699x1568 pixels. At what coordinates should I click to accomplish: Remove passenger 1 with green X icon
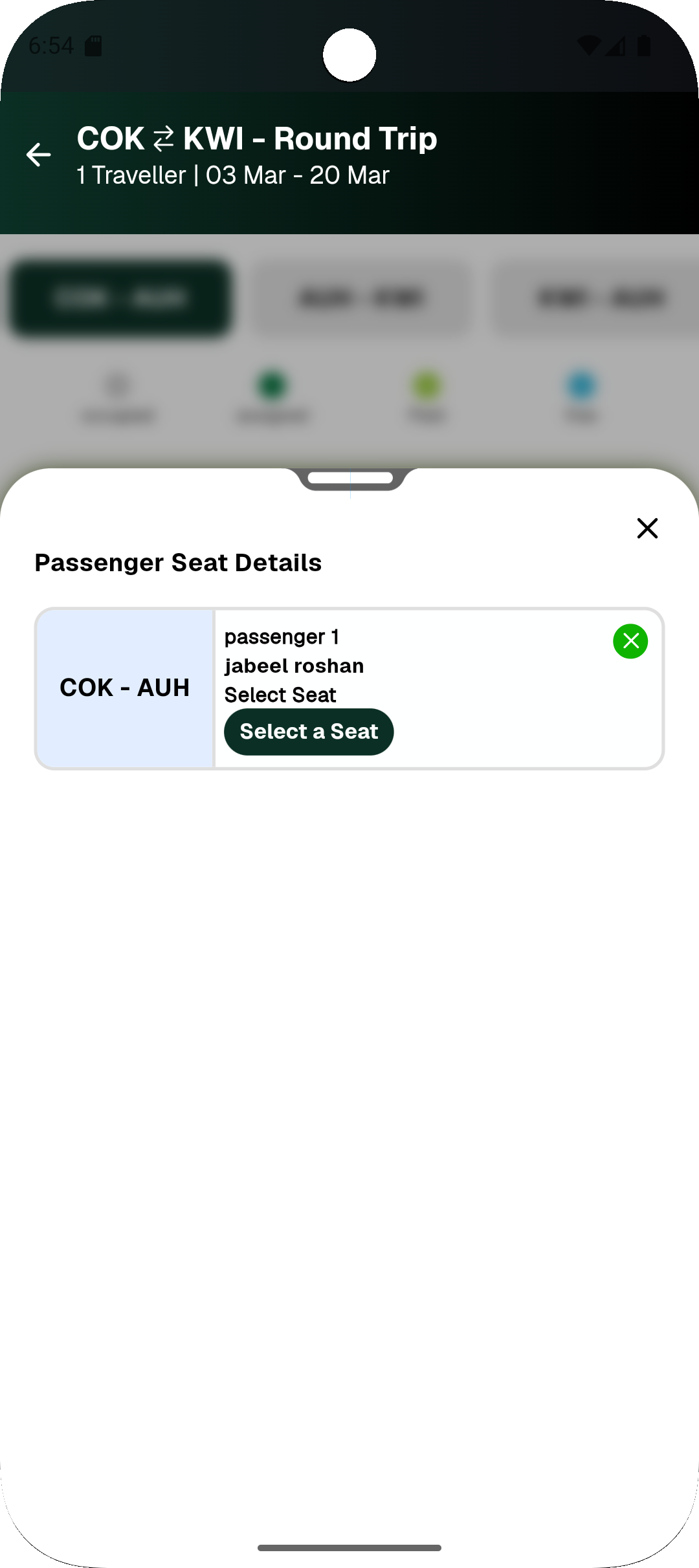630,641
